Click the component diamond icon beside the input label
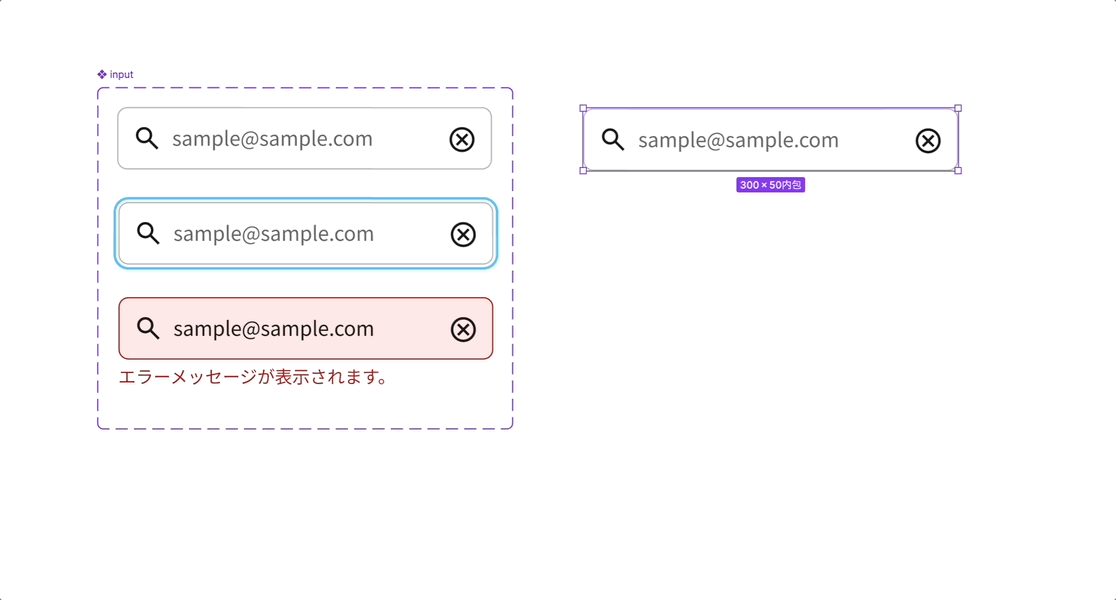Viewport: 1116px width, 600px height. click(x=102, y=75)
